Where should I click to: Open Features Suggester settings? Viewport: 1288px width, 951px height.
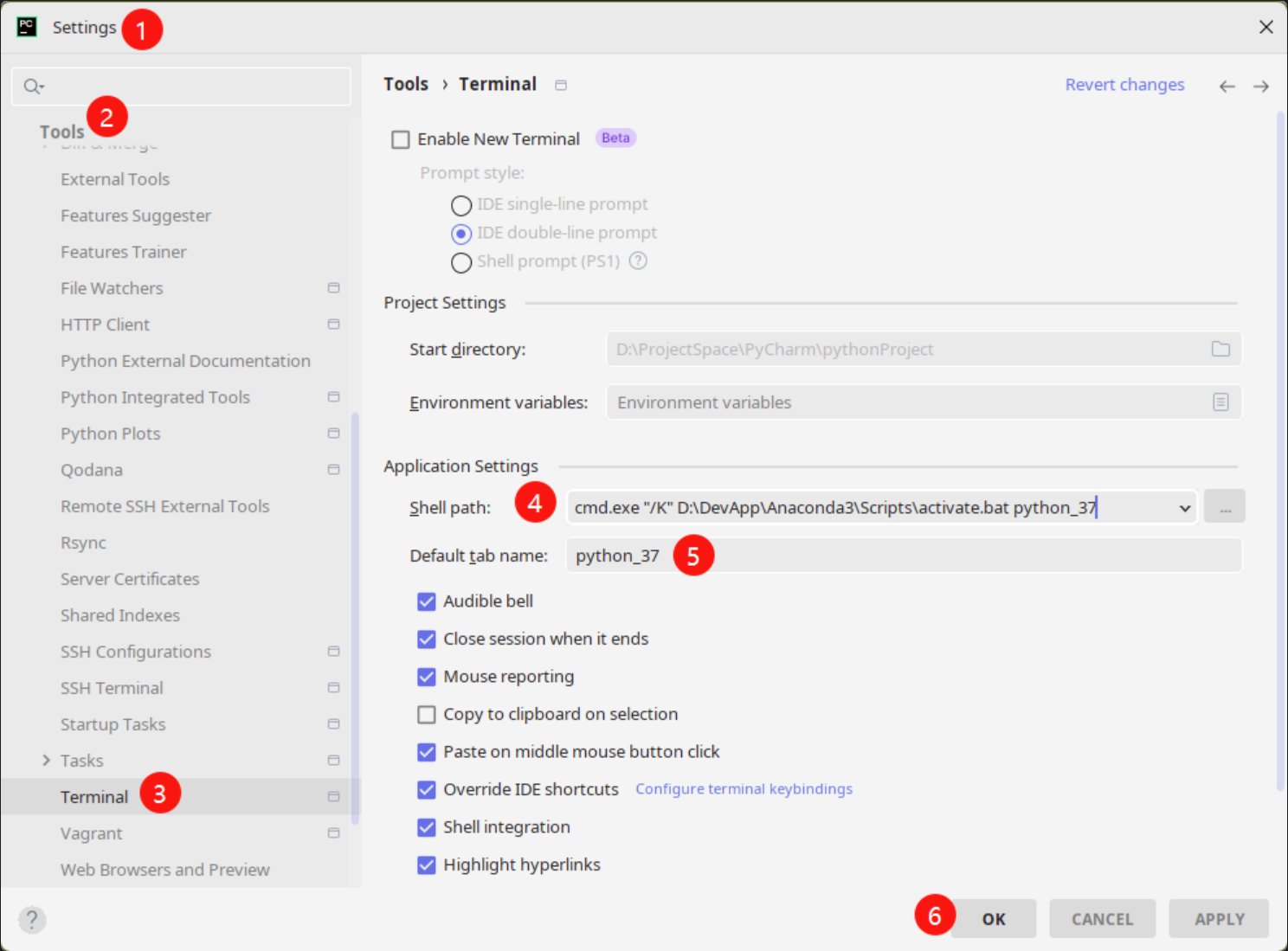(136, 215)
